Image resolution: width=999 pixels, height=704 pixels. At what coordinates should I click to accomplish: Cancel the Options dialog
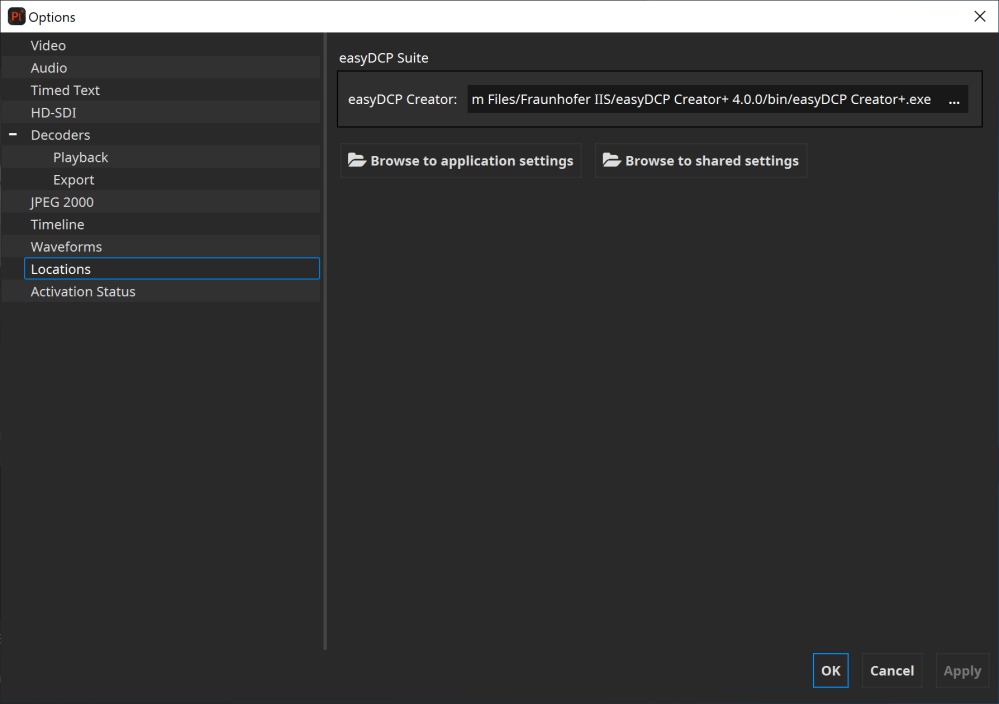(891, 671)
